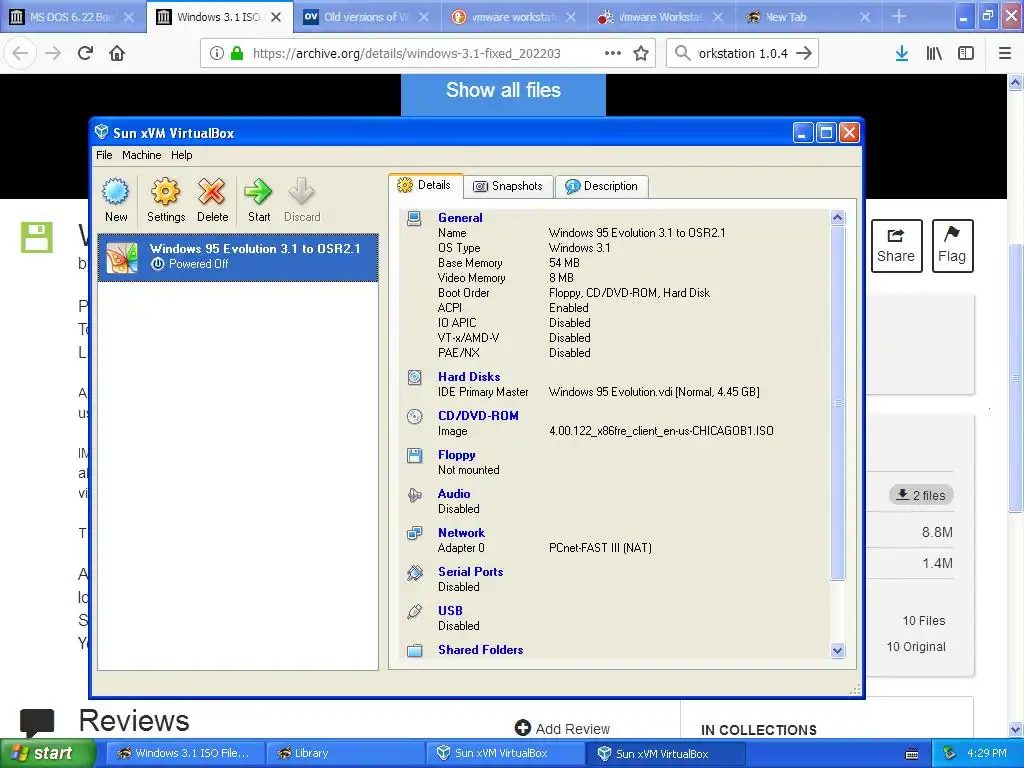Click the 4.00.122 CHICAGOB1.ISO image name
The width and height of the screenshot is (1024, 768).
661,431
